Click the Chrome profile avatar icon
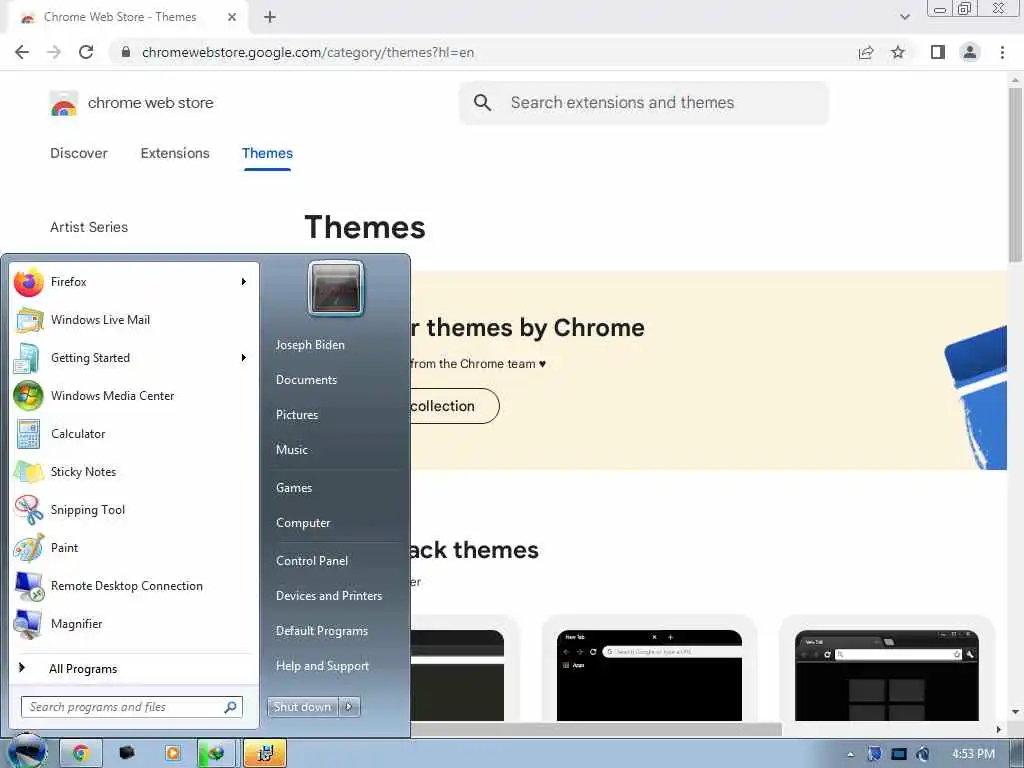 point(970,52)
